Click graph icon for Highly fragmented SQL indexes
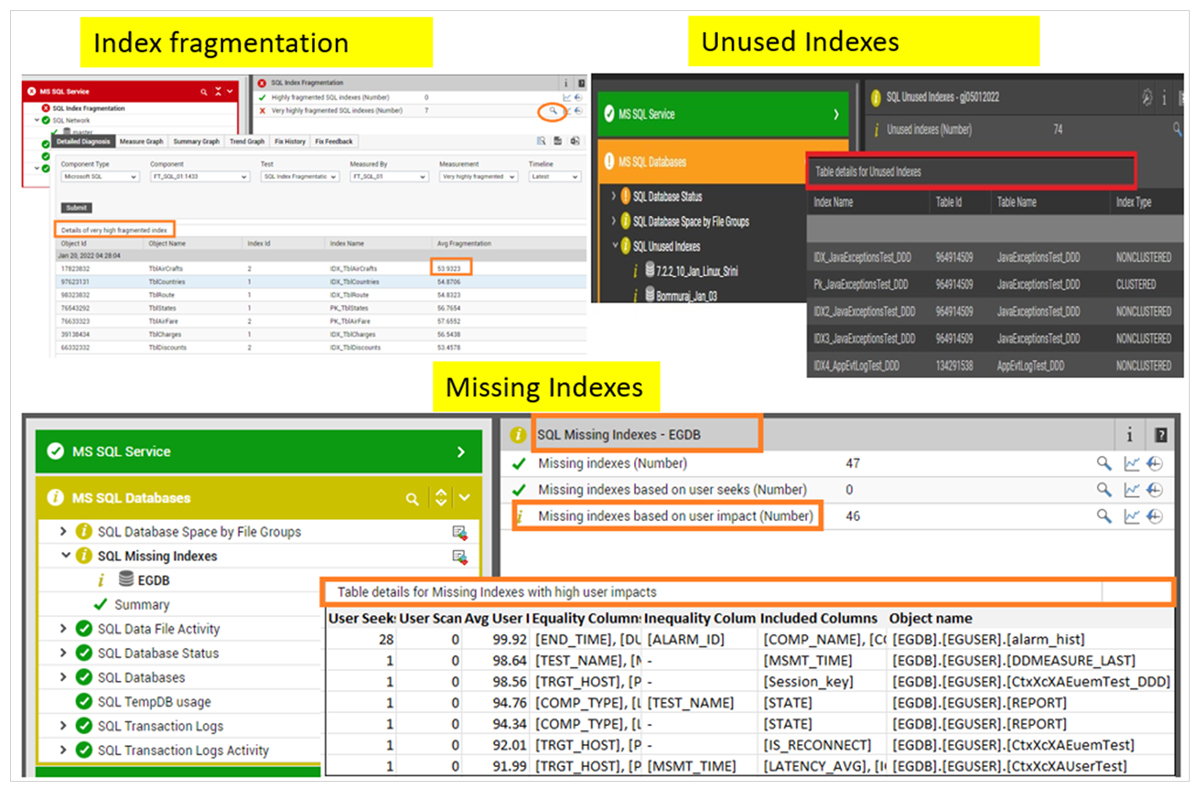The width and height of the screenshot is (1200, 792). (x=567, y=97)
